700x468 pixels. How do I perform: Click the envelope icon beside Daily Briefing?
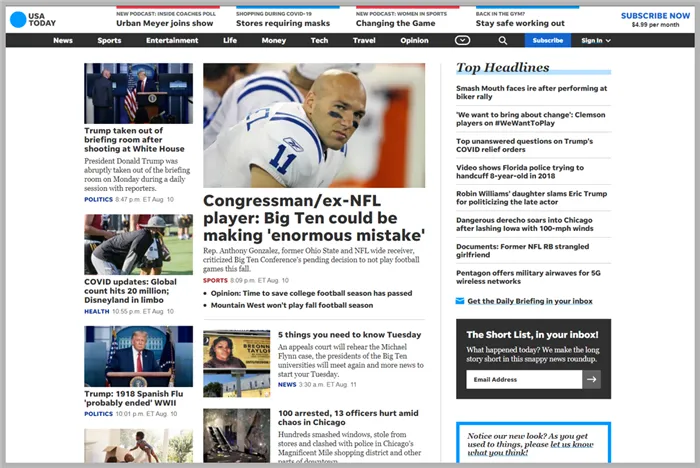(460, 301)
